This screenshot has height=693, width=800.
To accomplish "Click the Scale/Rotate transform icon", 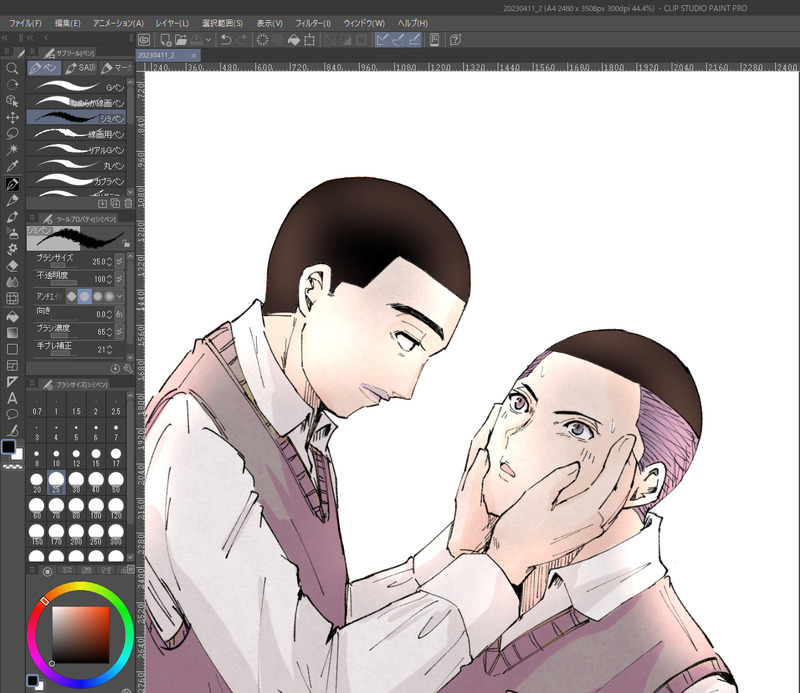I will point(309,40).
